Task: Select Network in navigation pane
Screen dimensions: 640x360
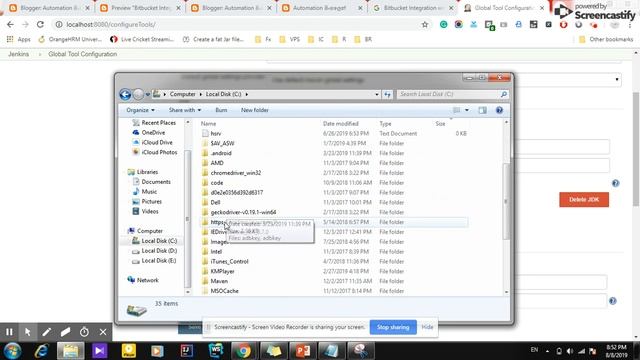Action: 143,280
